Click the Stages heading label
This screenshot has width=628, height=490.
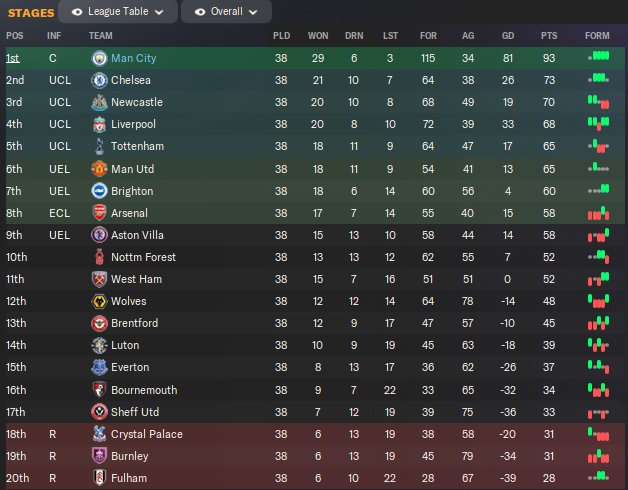[29, 12]
